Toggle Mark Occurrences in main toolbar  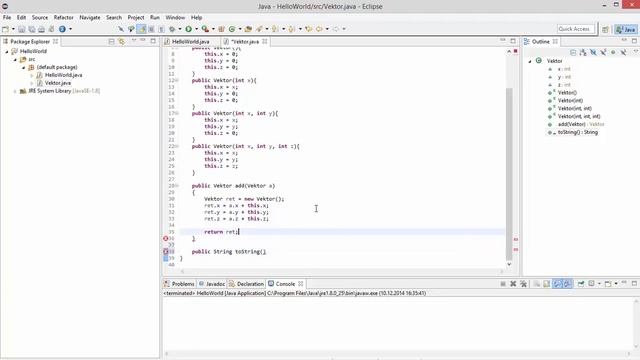141,29
